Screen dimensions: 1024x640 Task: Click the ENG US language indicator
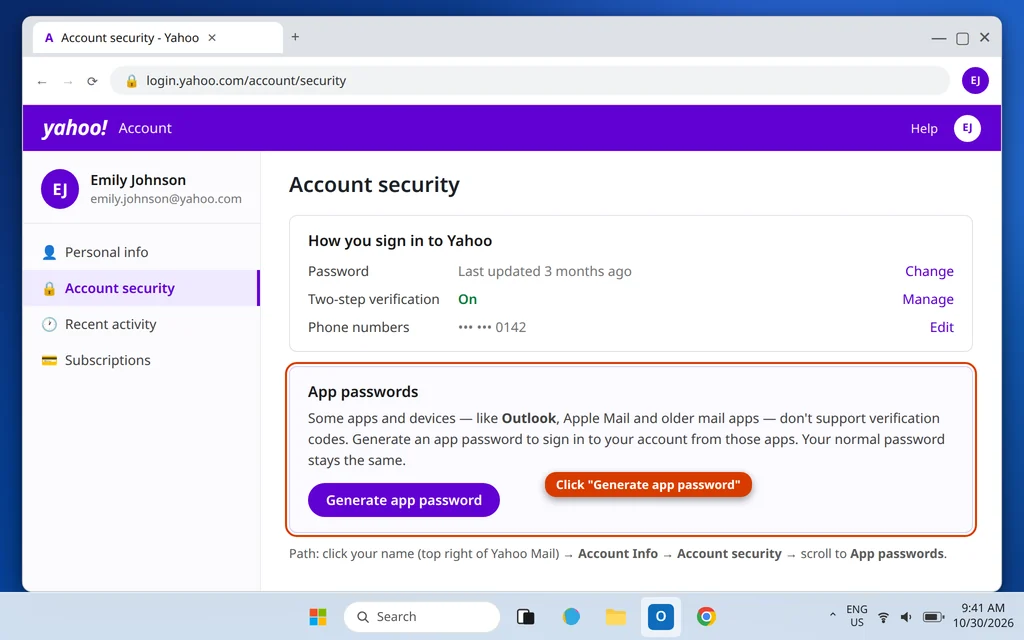[857, 616]
